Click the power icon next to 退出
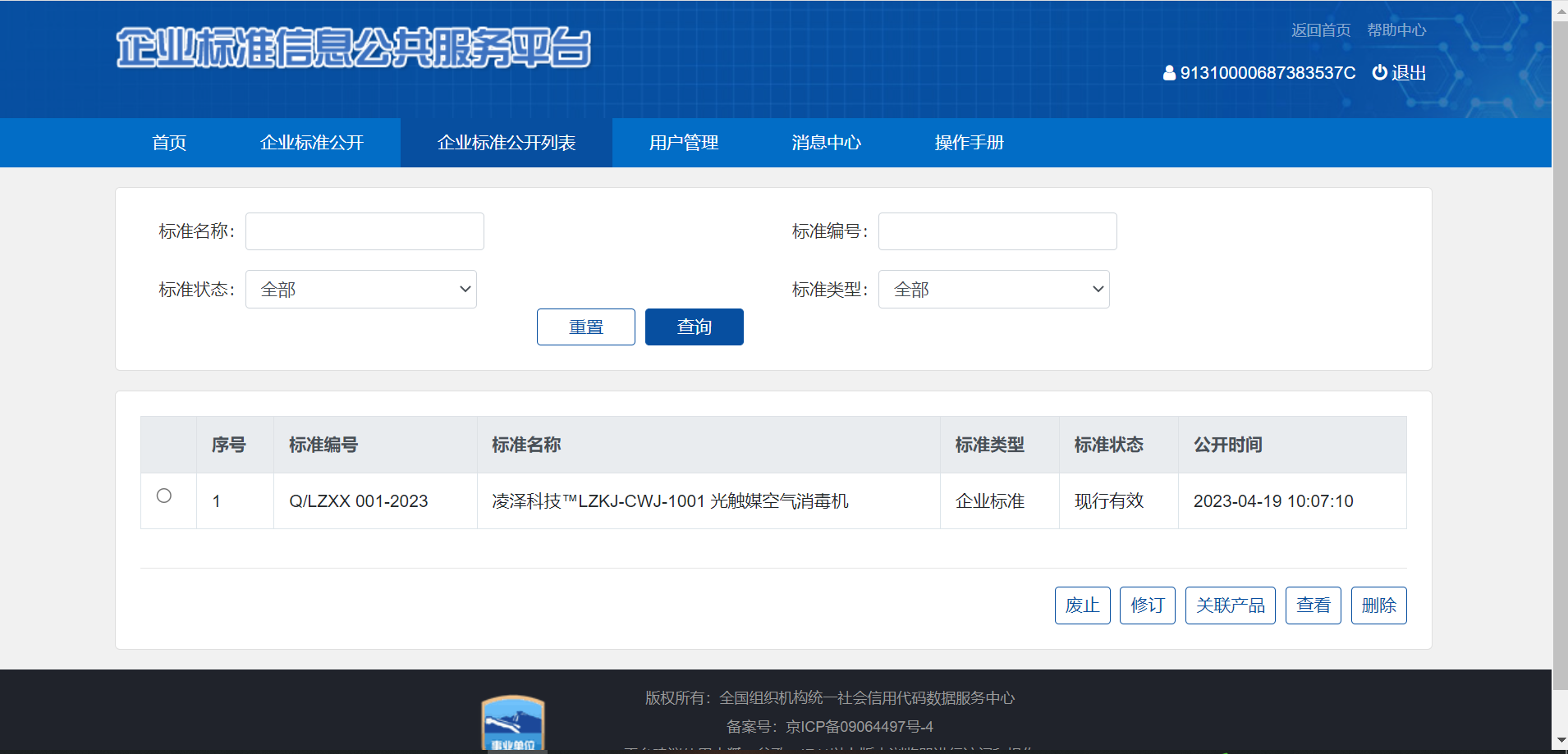The height and width of the screenshot is (754, 1568). coord(1378,72)
